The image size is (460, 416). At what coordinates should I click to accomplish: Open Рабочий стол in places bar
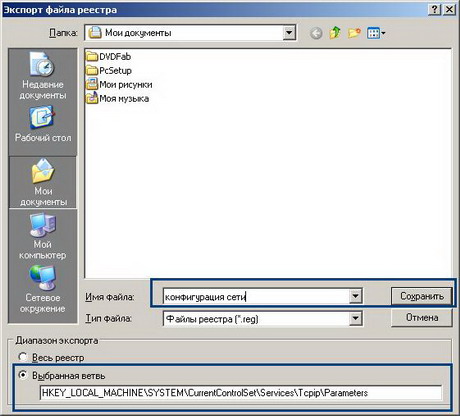pyautogui.click(x=43, y=124)
